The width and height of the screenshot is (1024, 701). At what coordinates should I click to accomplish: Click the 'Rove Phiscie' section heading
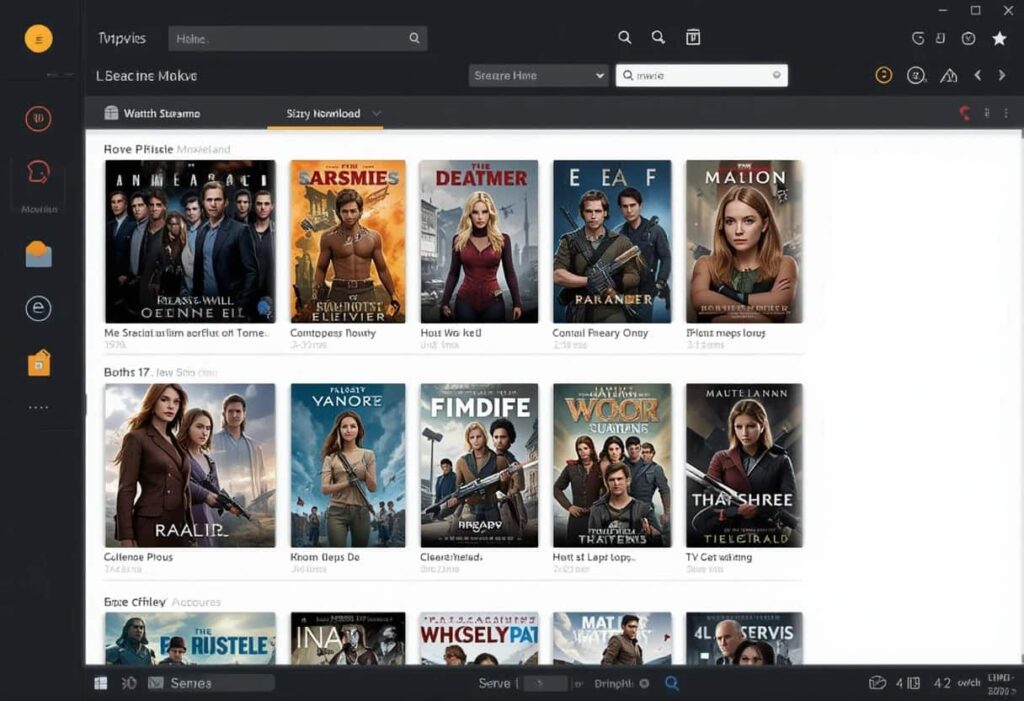[x=138, y=149]
